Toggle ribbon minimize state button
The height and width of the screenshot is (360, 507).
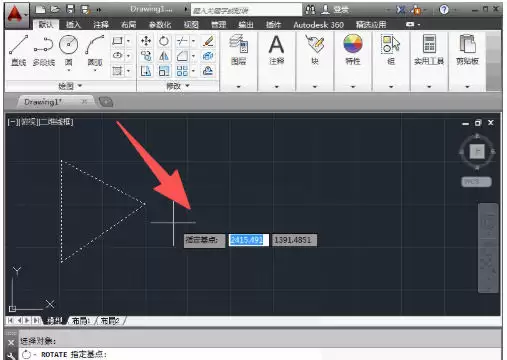[410, 24]
